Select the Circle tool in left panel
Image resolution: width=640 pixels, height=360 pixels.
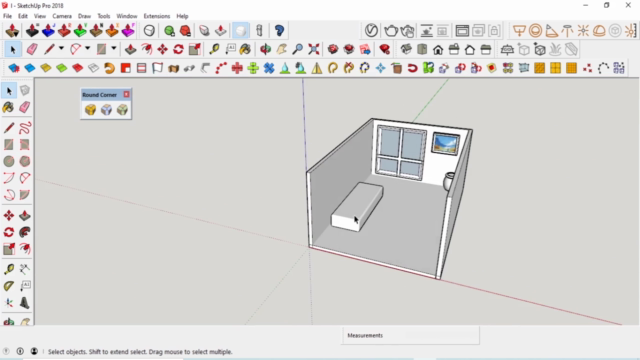9,161
